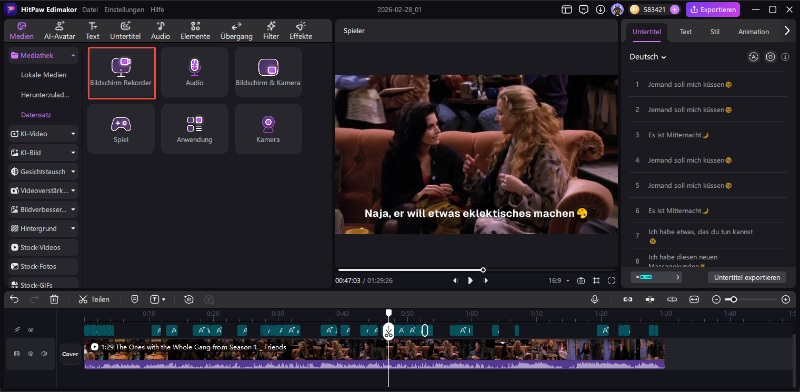Open the downloads icon in title bar
The image size is (800, 392).
tap(601, 9)
